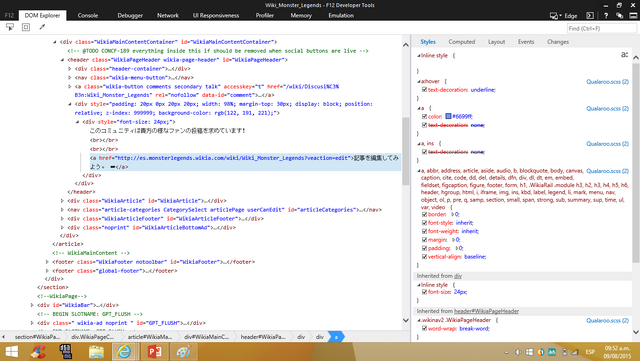The height and width of the screenshot is (361, 640).
Task: Click the ESP language indicator
Action: (x=590, y=352)
